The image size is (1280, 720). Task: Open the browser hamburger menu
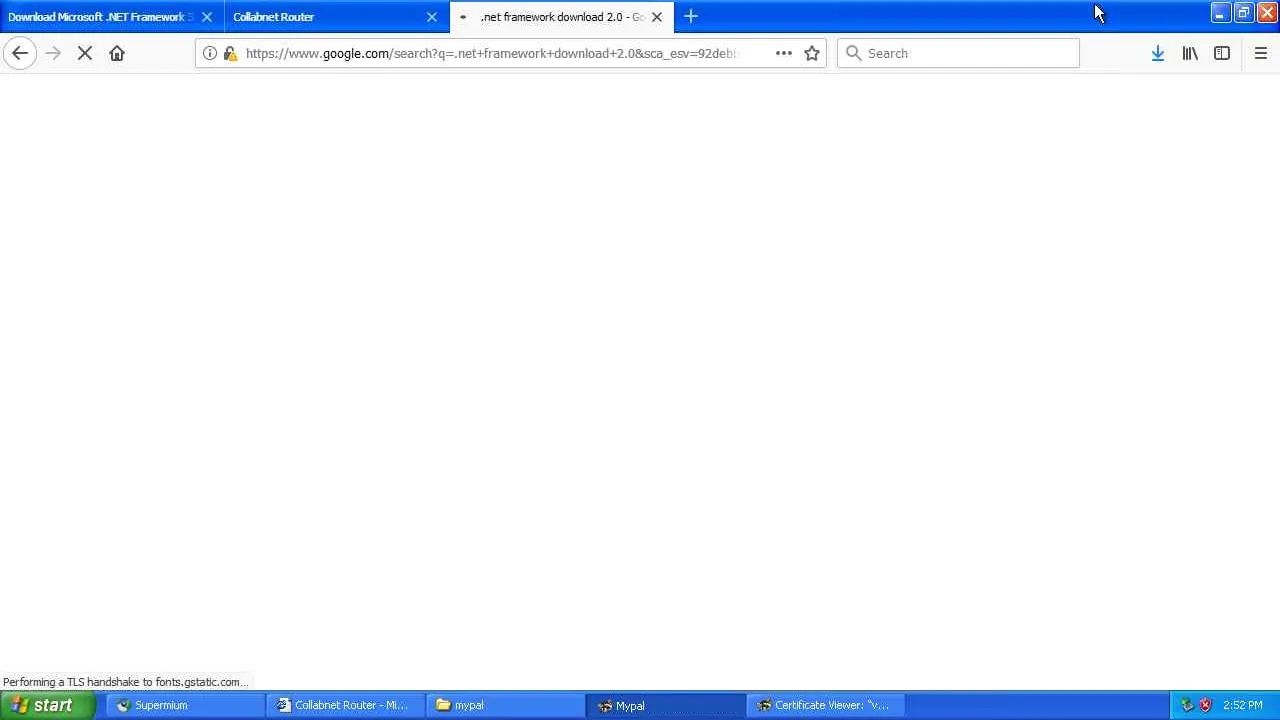1261,53
